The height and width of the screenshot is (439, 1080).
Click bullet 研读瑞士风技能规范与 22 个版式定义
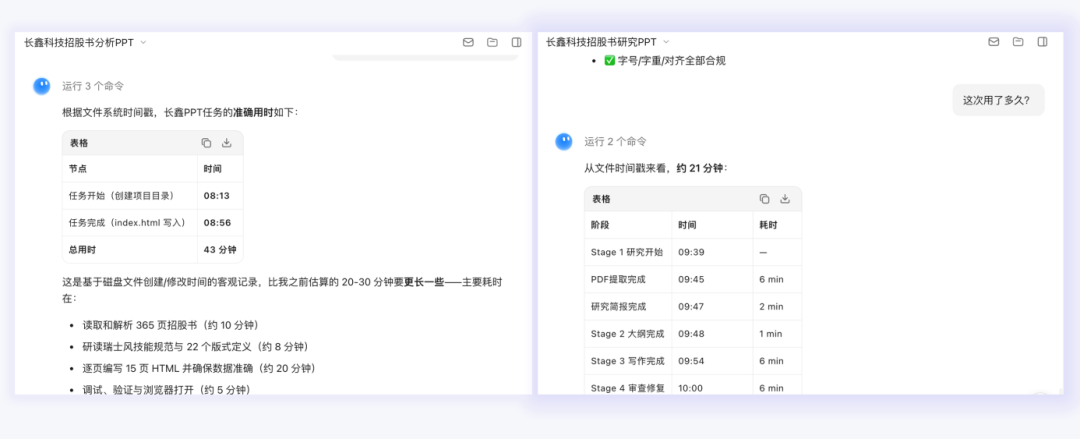click(195, 347)
